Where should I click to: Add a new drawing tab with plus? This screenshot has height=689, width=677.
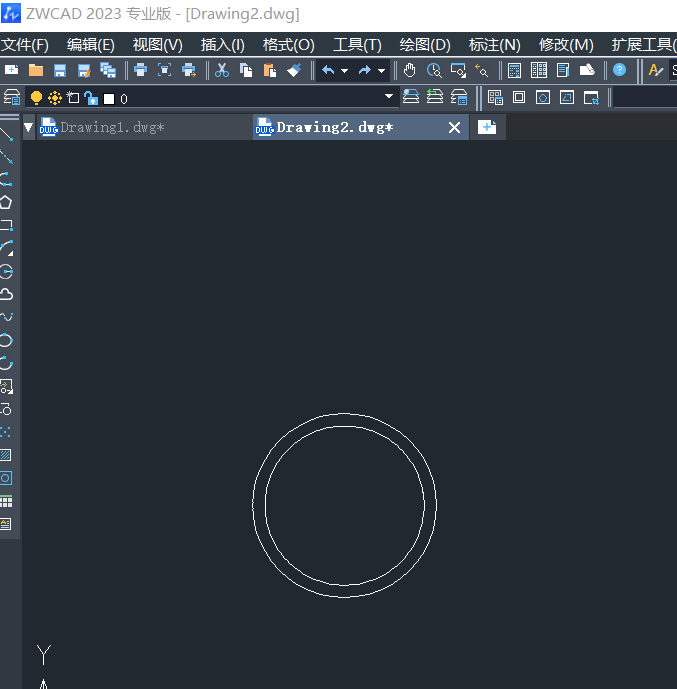487,127
